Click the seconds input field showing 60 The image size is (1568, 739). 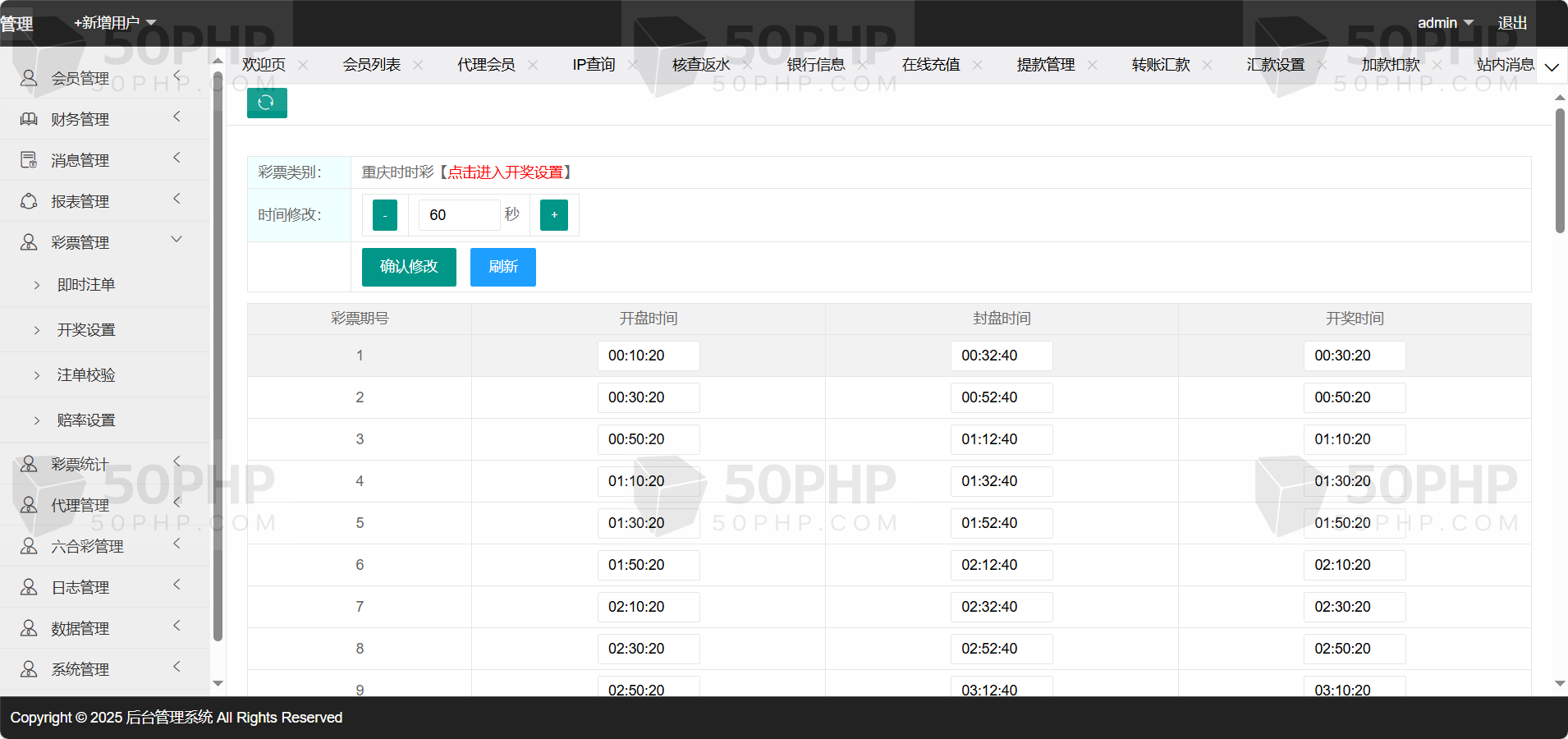[x=458, y=215]
